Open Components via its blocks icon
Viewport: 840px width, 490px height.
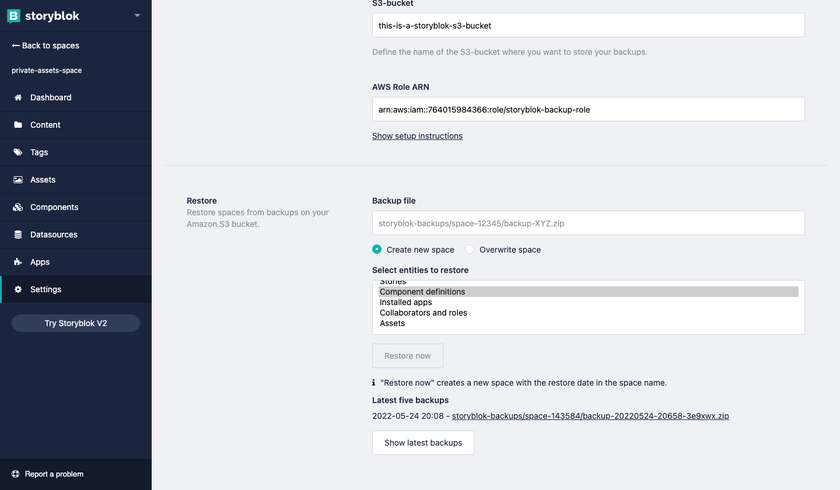pos(18,207)
